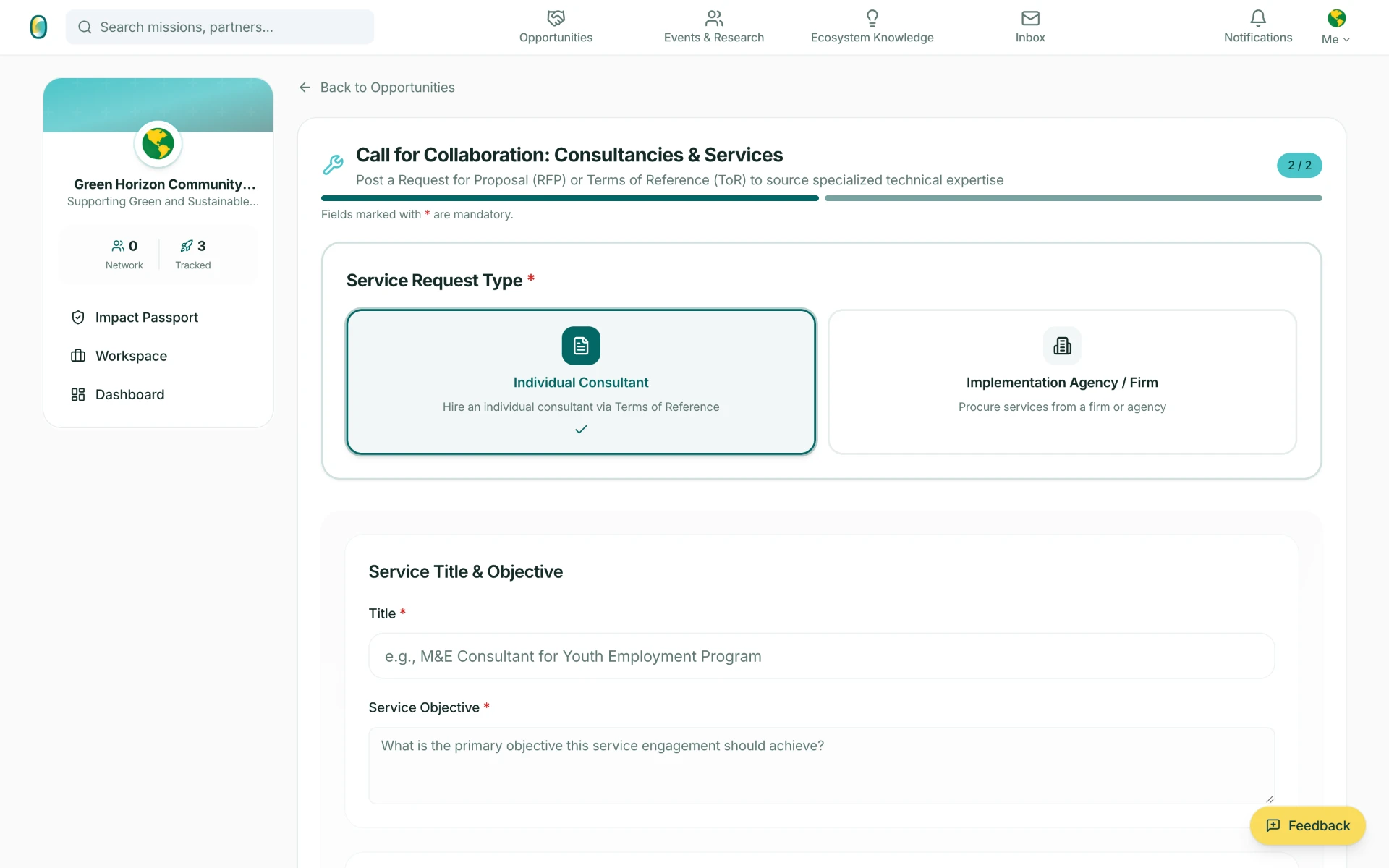Open the Opportunities handshake icon
The width and height of the screenshot is (1389, 868).
[556, 18]
